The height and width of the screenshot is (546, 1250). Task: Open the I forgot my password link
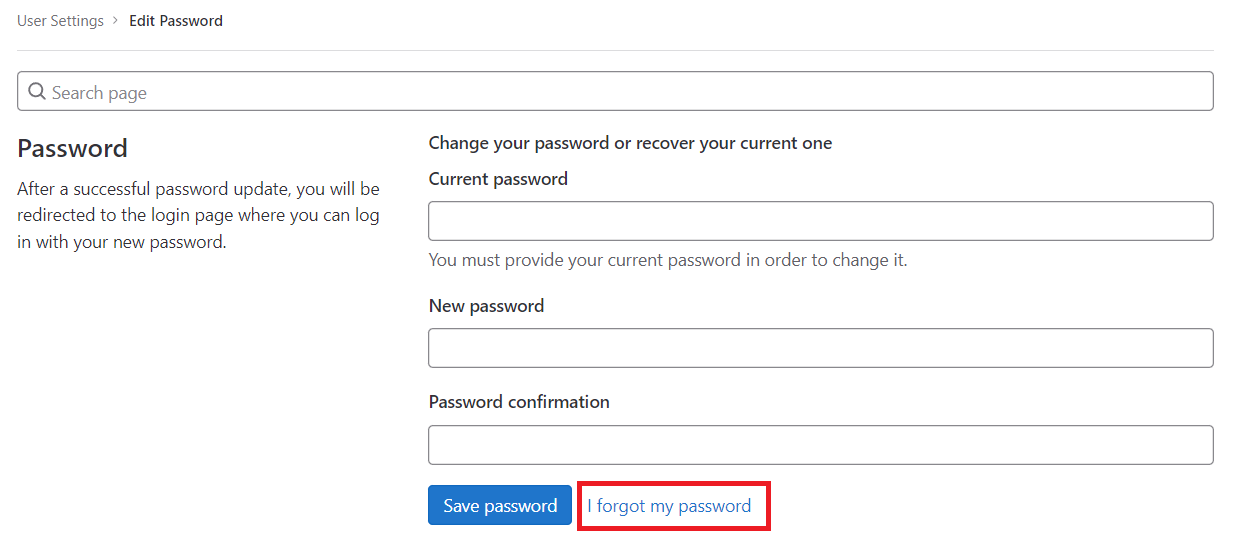669,506
